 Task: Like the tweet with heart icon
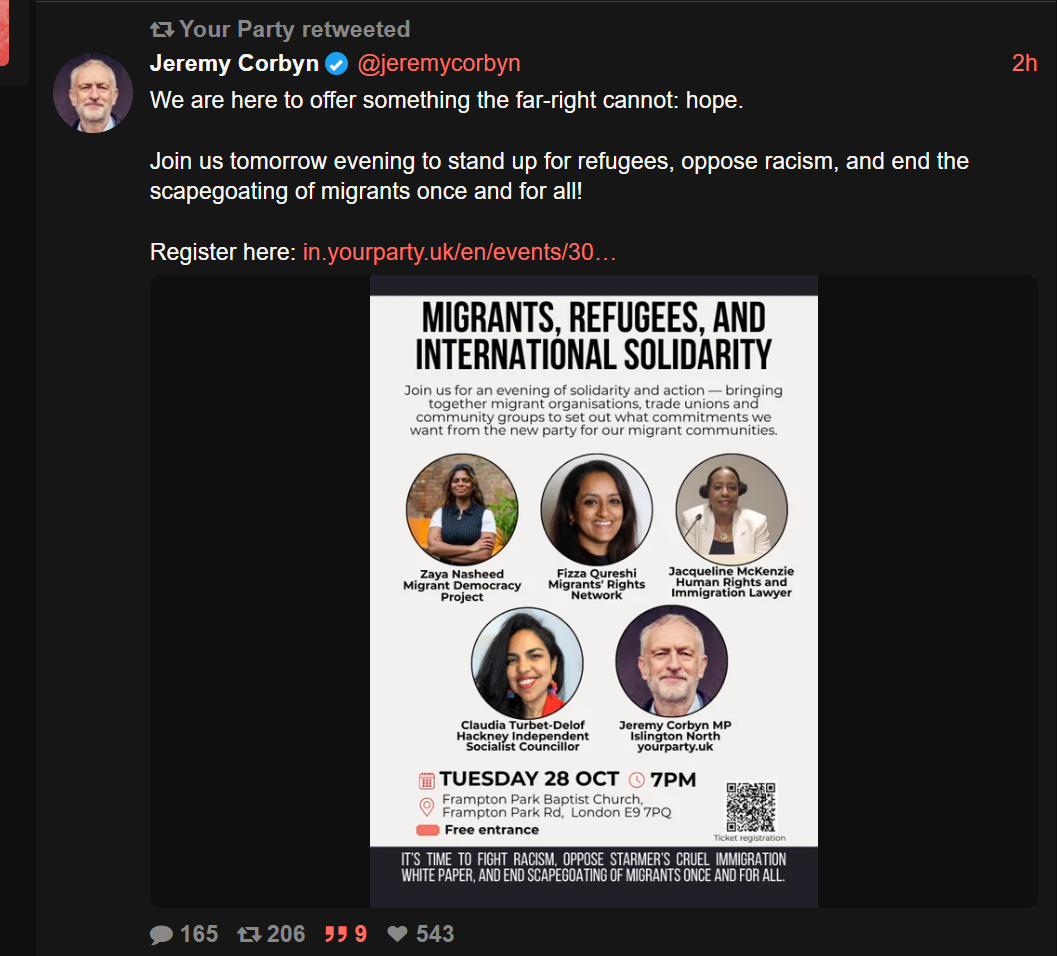click(x=397, y=934)
